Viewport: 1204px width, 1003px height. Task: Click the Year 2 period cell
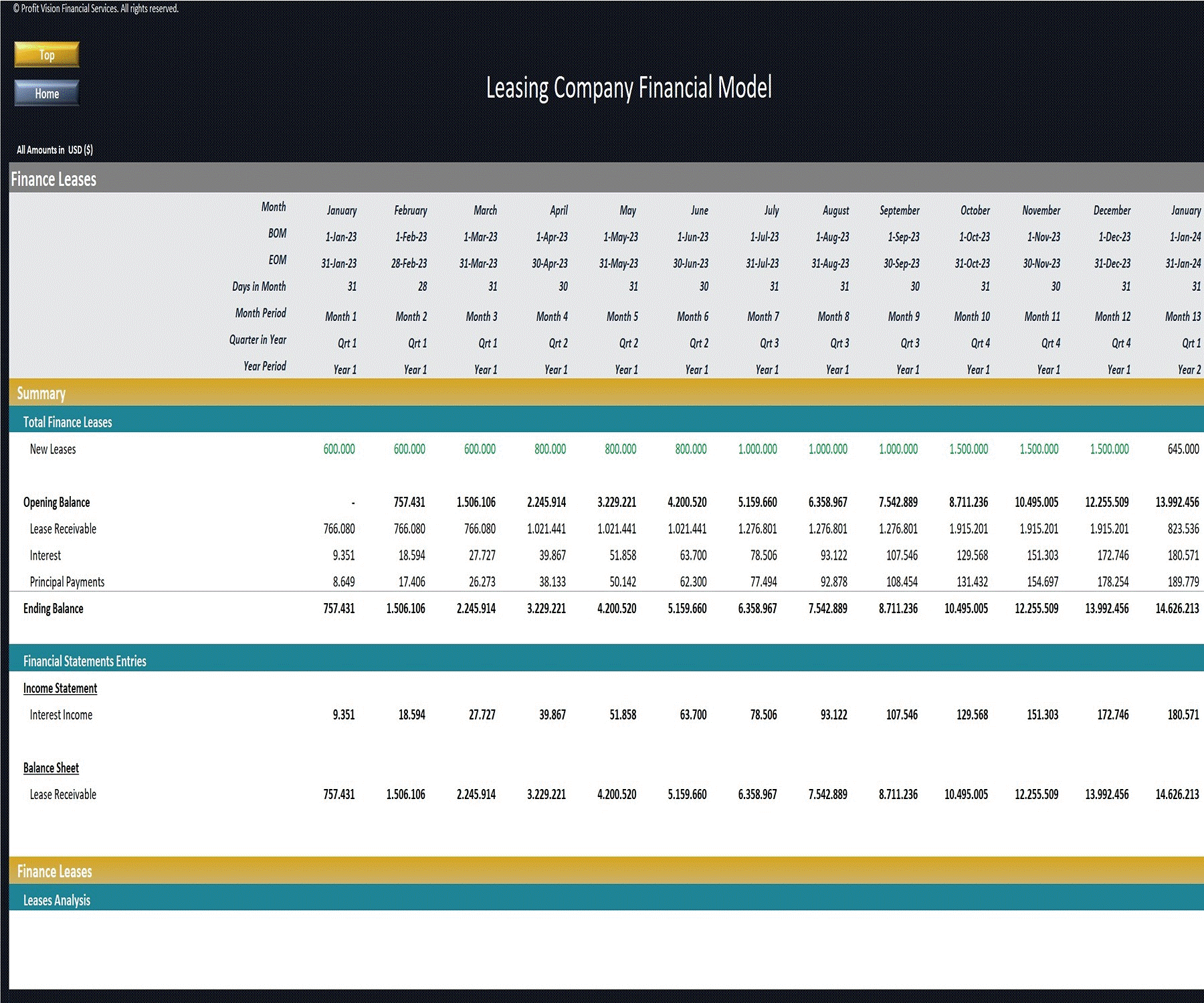1189,370
